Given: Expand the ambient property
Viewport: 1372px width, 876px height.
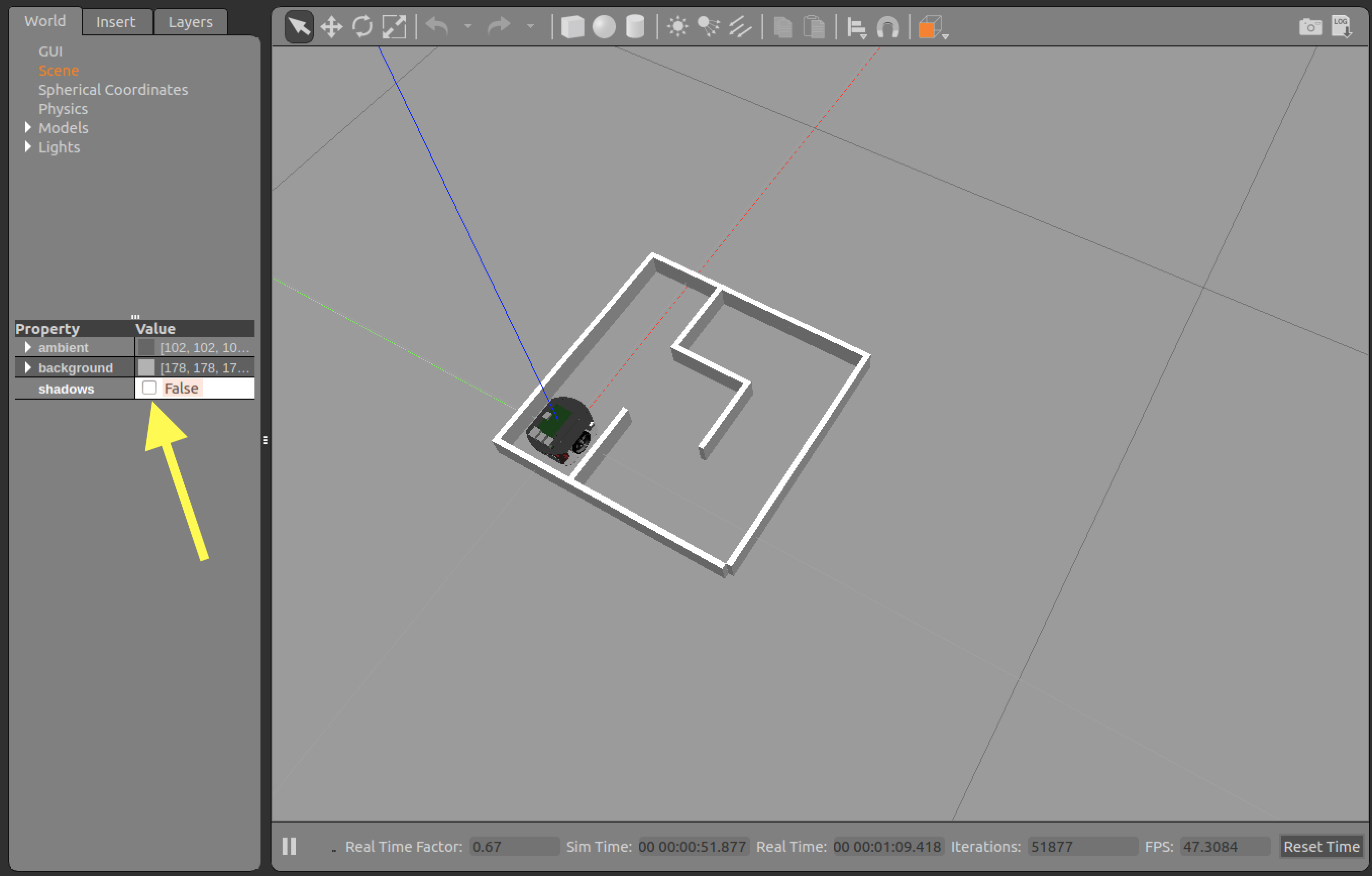Looking at the screenshot, I should [x=27, y=347].
